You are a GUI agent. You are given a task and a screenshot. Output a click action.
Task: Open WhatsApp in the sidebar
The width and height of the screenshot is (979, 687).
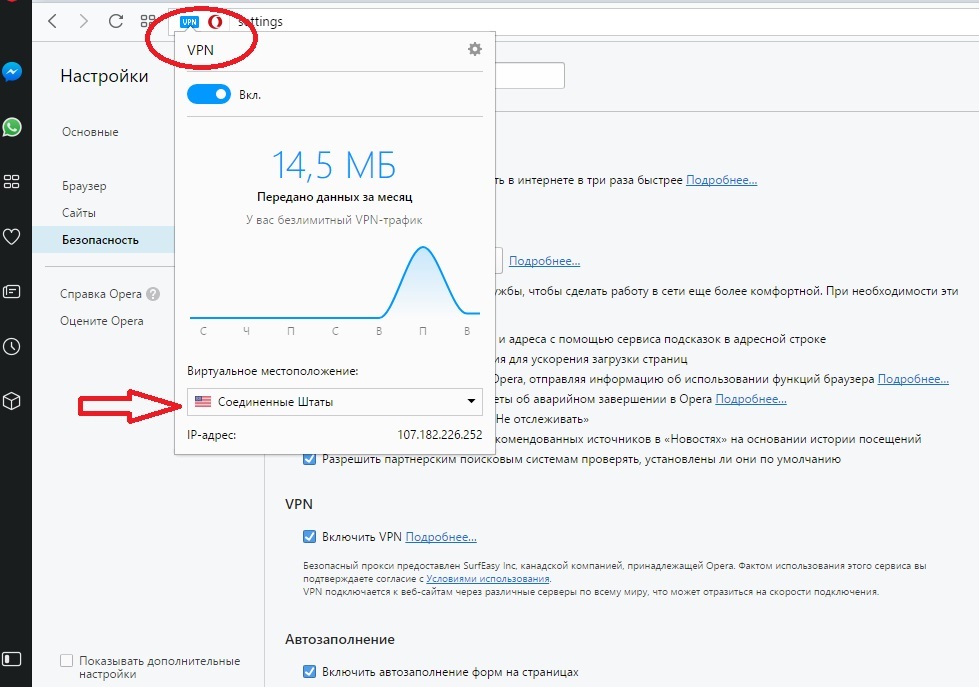click(12, 127)
